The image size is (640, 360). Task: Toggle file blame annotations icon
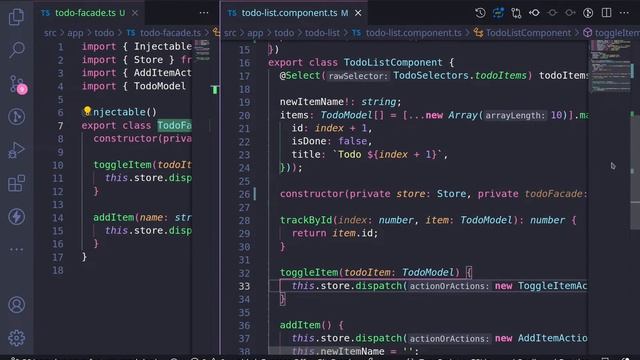coord(498,13)
